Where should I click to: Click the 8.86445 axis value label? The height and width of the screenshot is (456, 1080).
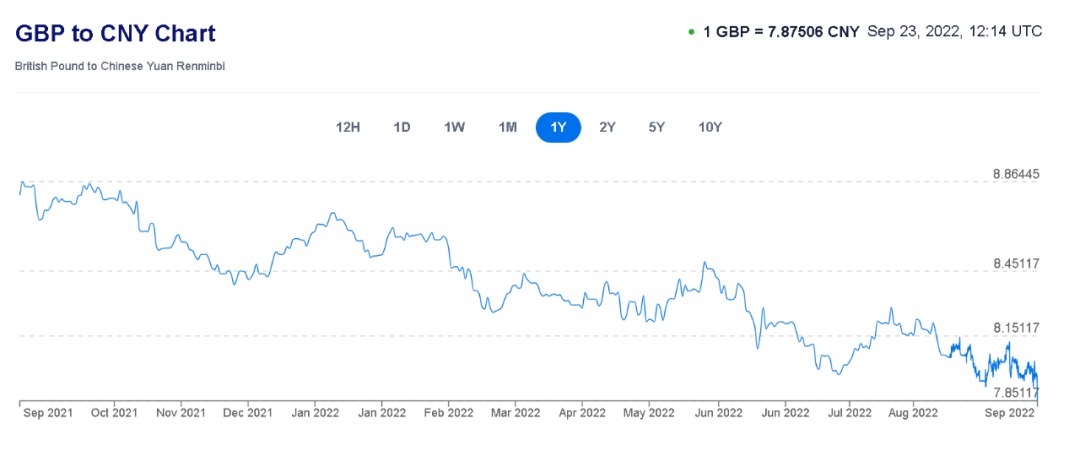click(x=1016, y=174)
